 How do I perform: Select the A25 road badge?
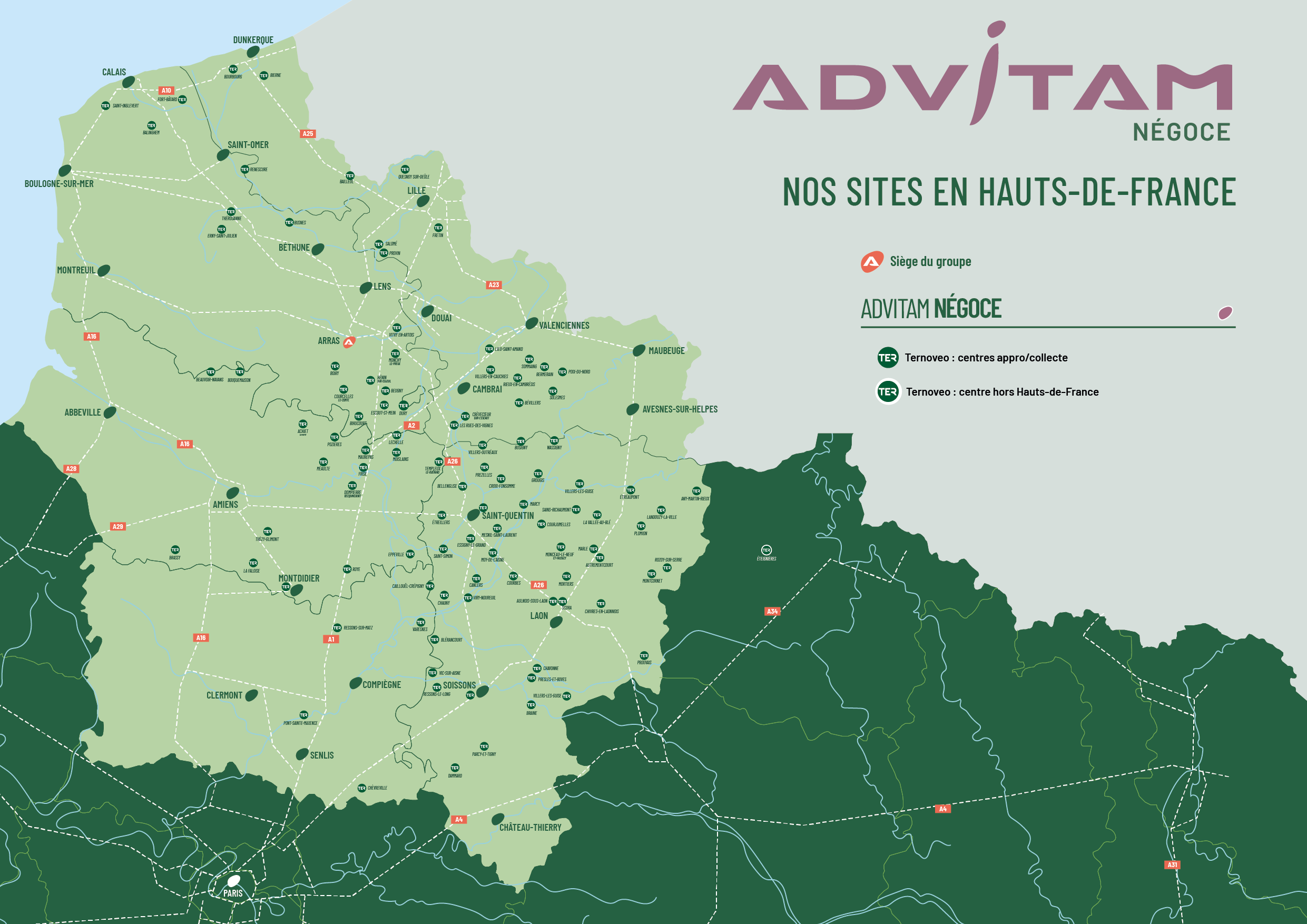tap(308, 134)
